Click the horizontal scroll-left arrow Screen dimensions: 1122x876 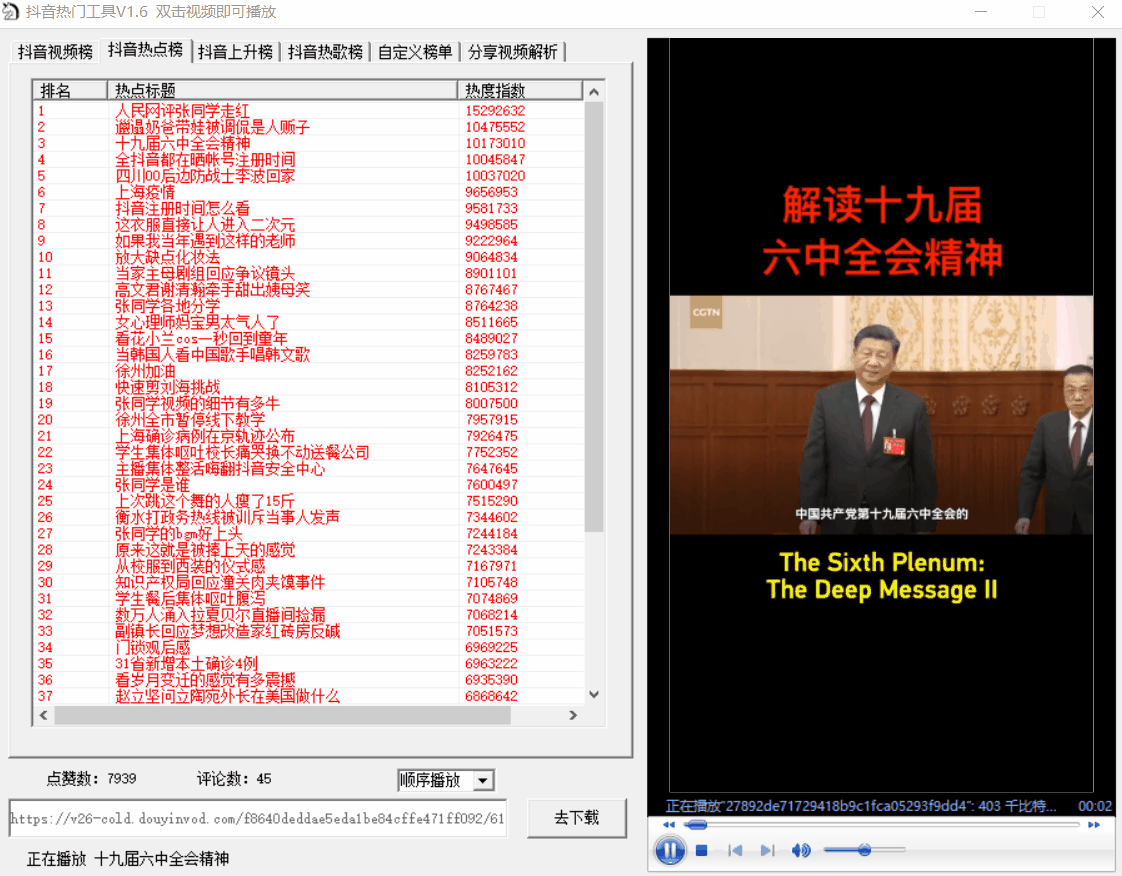[x=44, y=715]
